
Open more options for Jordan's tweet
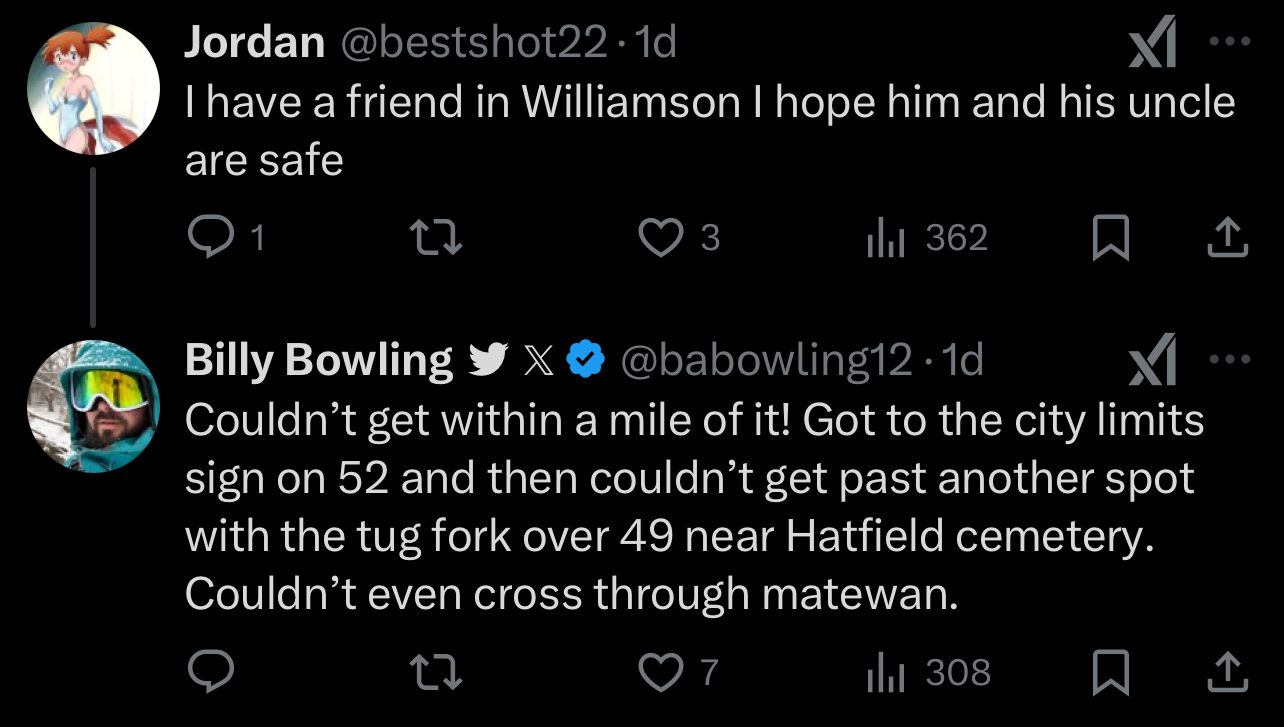pyautogui.click(x=1230, y=43)
